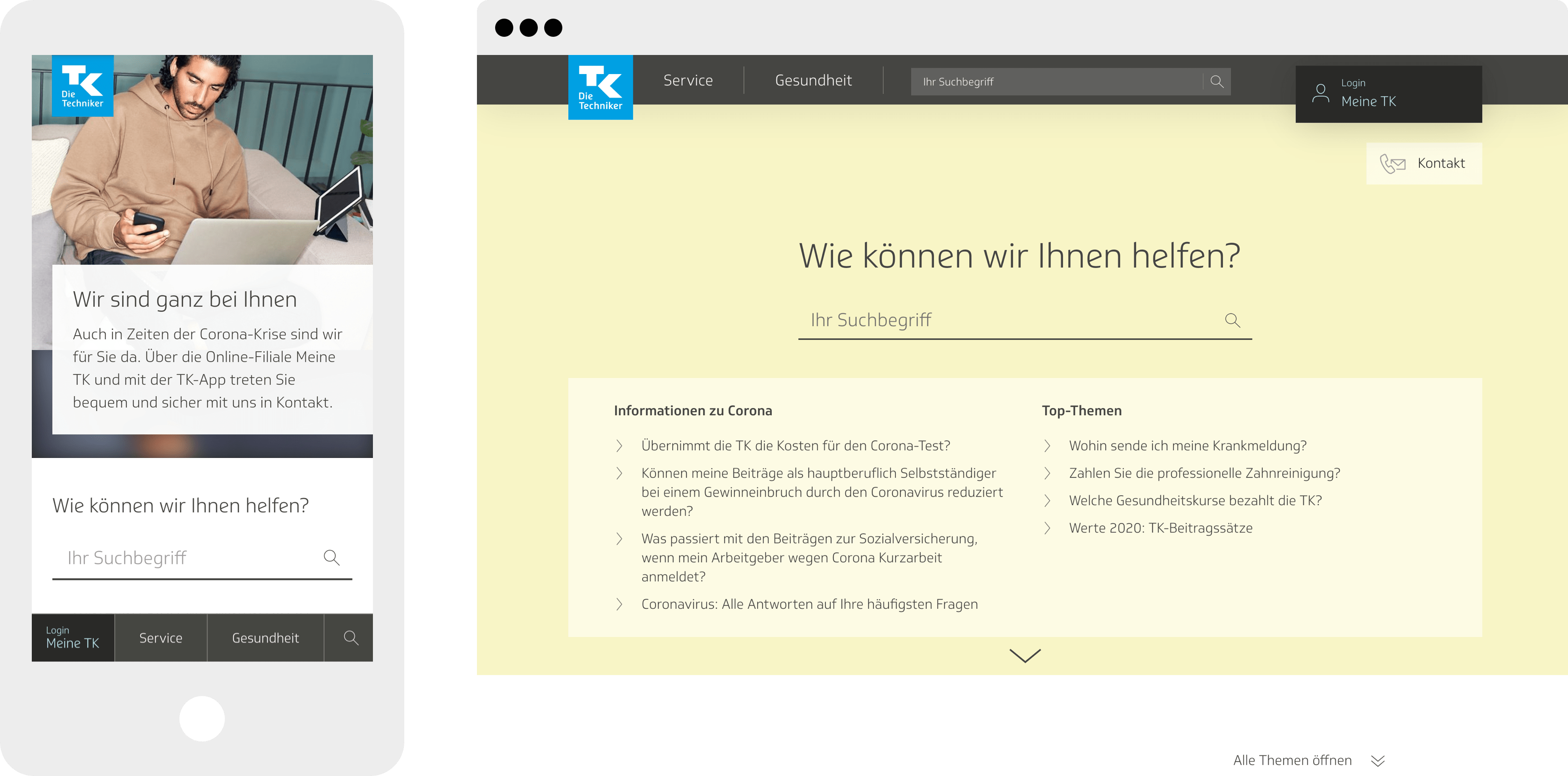
Task: Click chevron beside Corona-Test cost question
Action: coord(620,446)
